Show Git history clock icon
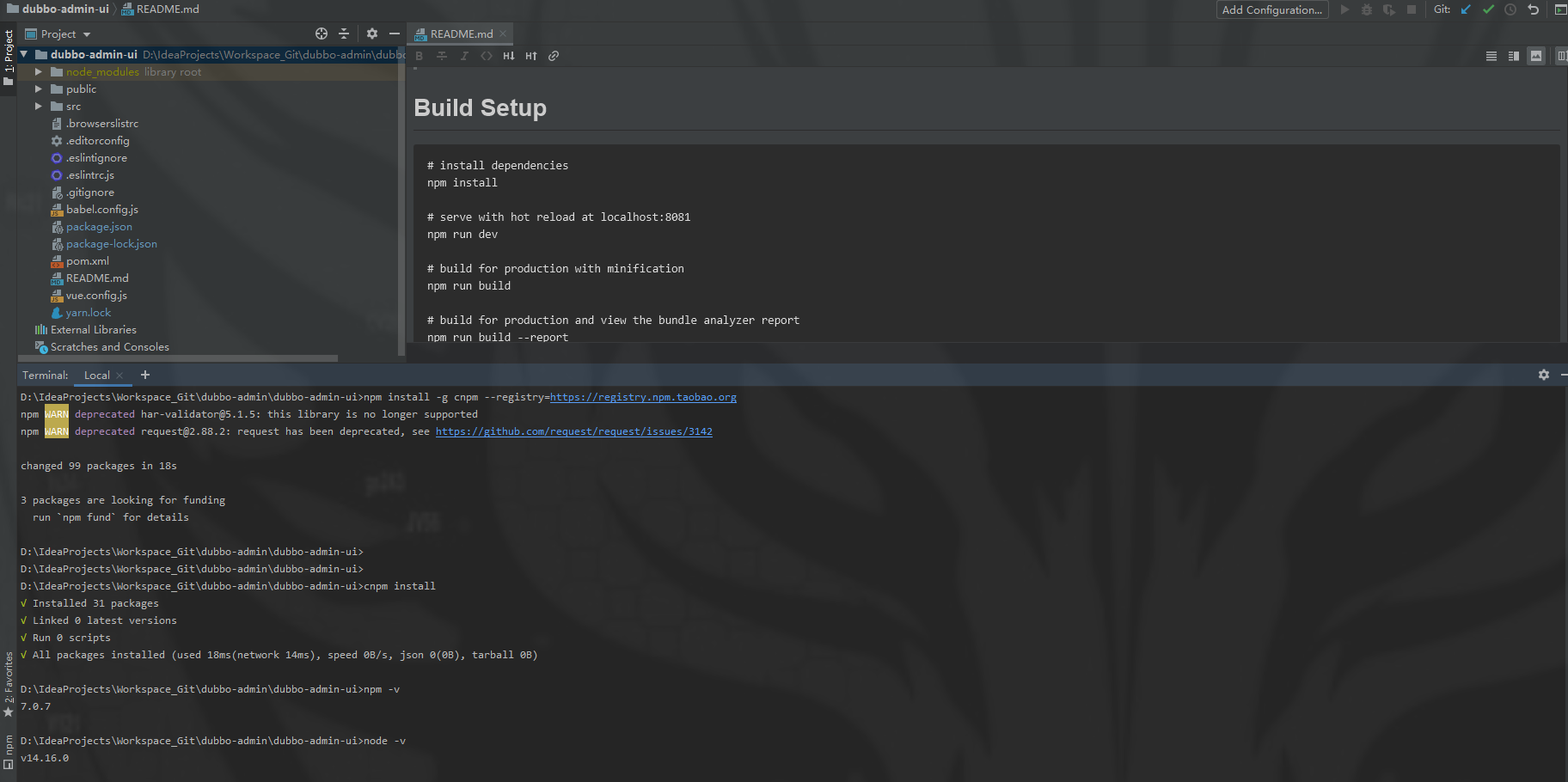This screenshot has width=1568, height=782. pos(1511,9)
